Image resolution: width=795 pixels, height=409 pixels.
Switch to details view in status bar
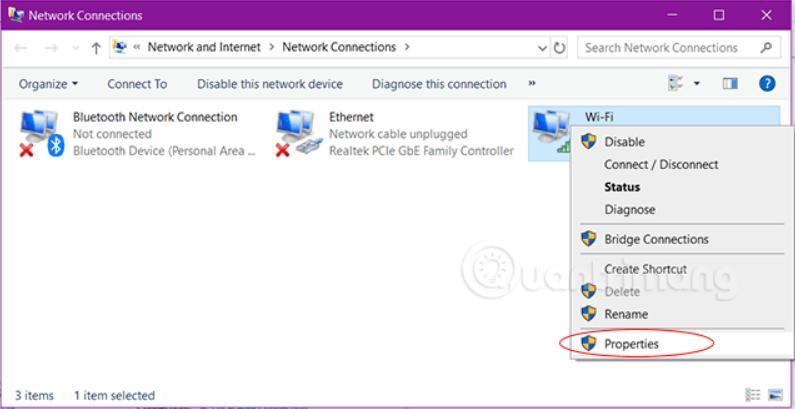[753, 395]
